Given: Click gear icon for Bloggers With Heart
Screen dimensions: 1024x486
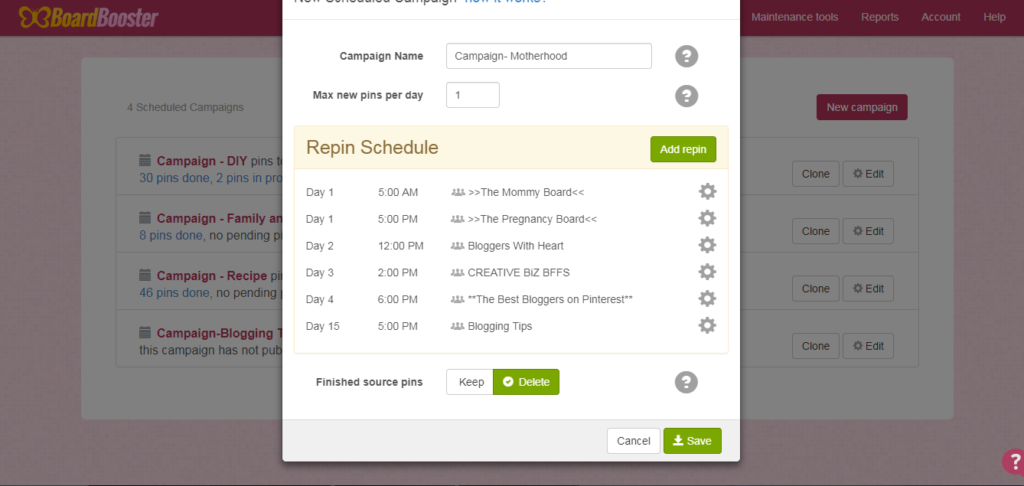Looking at the screenshot, I should pyautogui.click(x=707, y=245).
